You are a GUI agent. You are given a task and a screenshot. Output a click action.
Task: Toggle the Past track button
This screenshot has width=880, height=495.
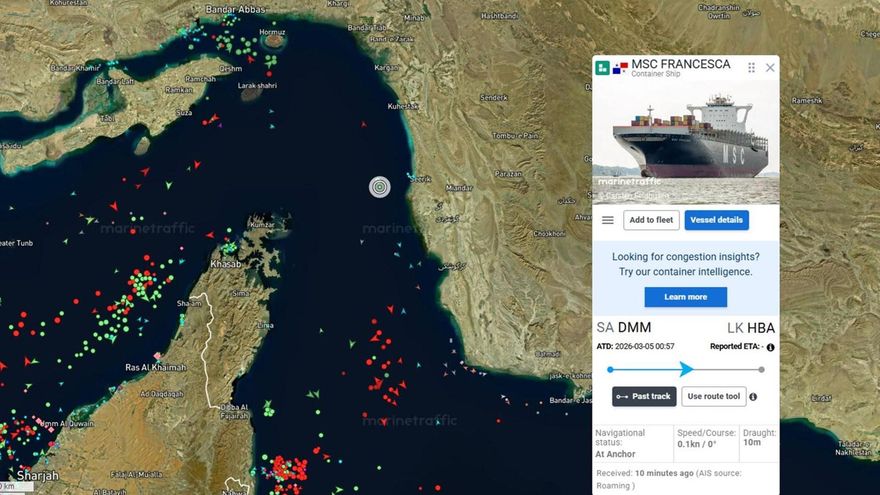point(644,396)
